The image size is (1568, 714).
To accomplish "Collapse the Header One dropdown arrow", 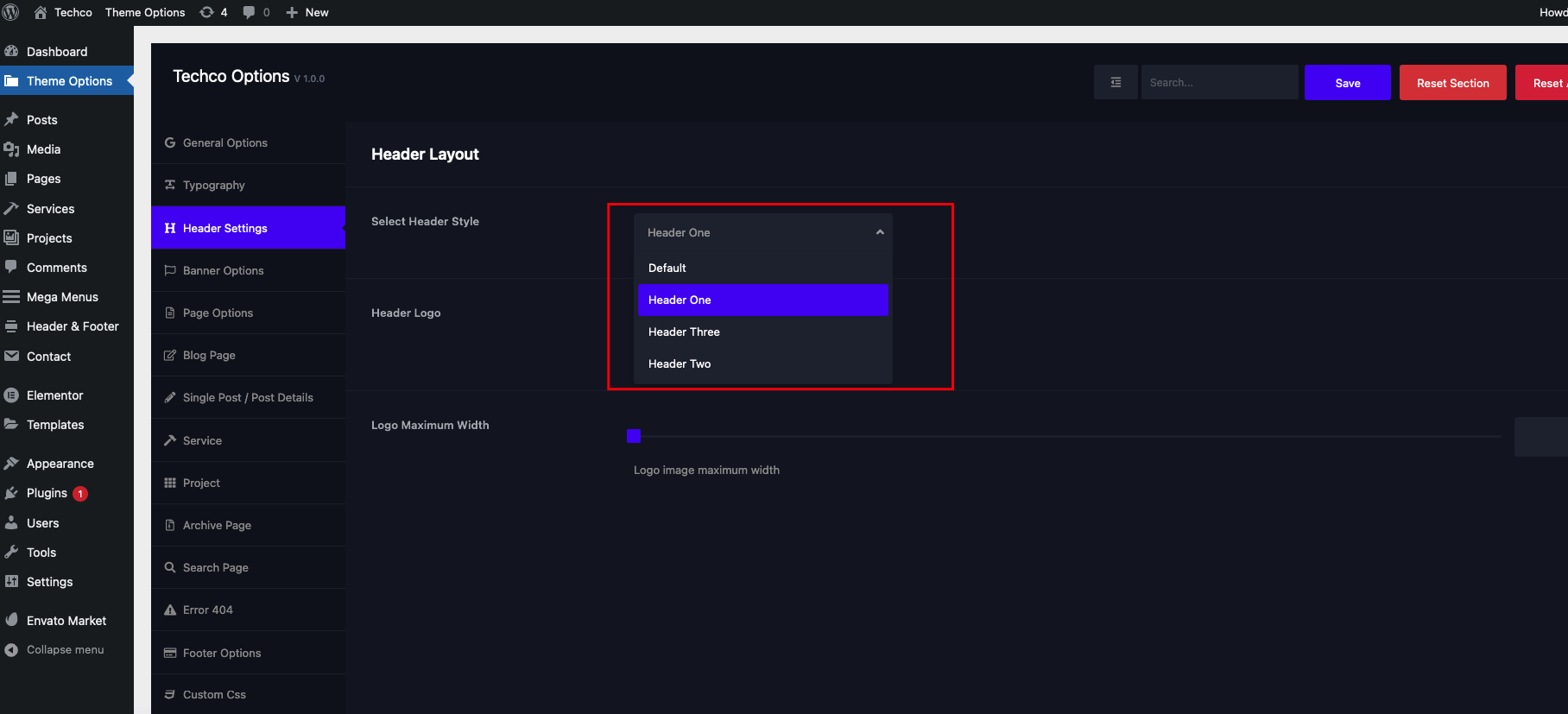I will pyautogui.click(x=879, y=232).
